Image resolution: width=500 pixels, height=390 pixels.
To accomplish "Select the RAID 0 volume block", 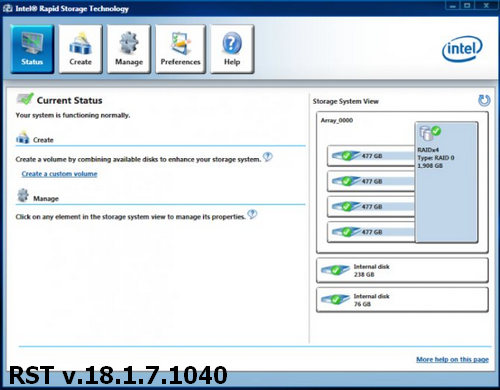I will [446, 182].
